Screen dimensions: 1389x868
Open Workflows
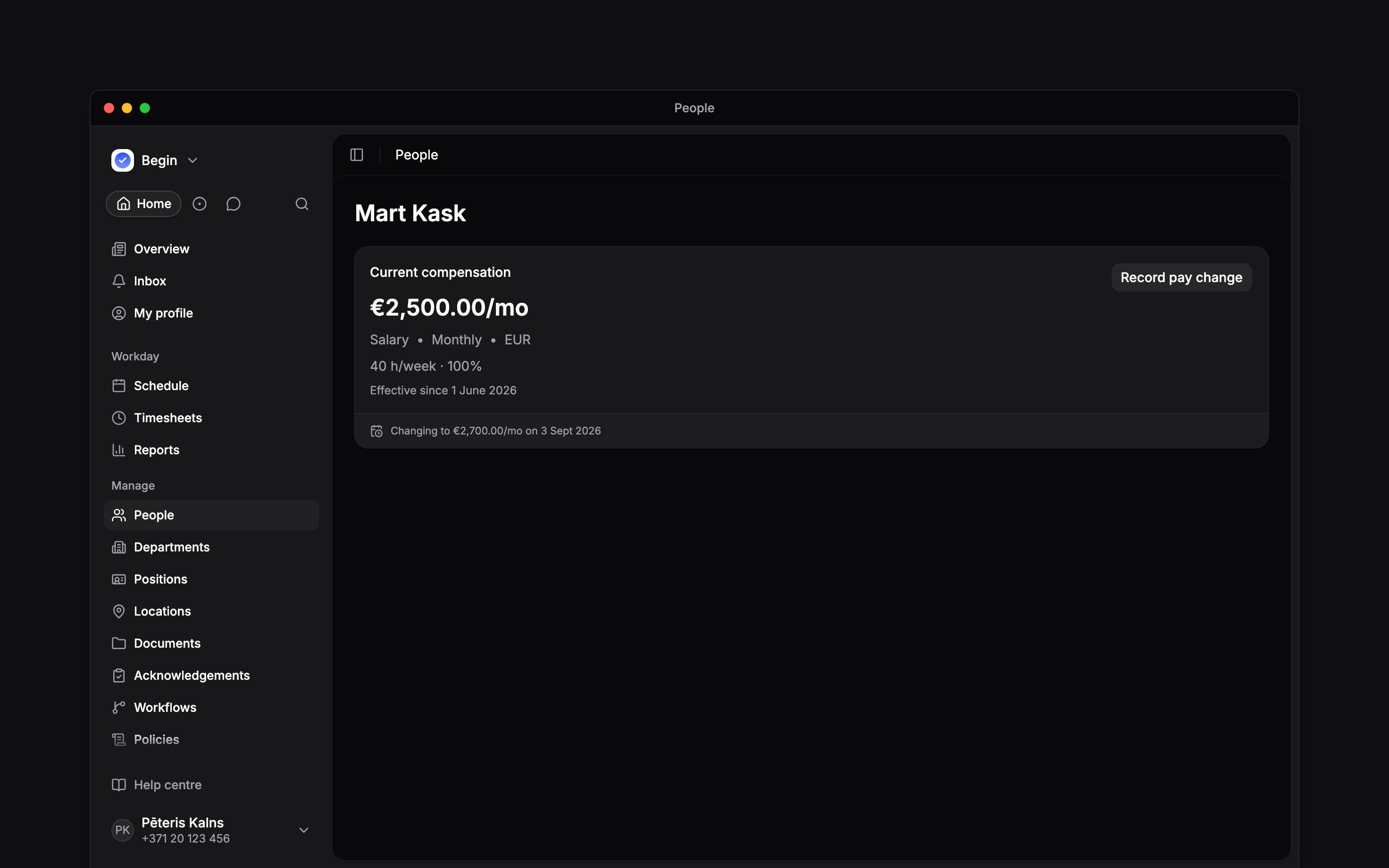click(x=211, y=708)
